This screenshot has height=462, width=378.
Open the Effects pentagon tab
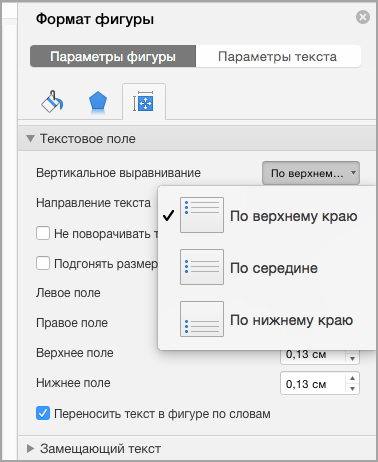(98, 102)
